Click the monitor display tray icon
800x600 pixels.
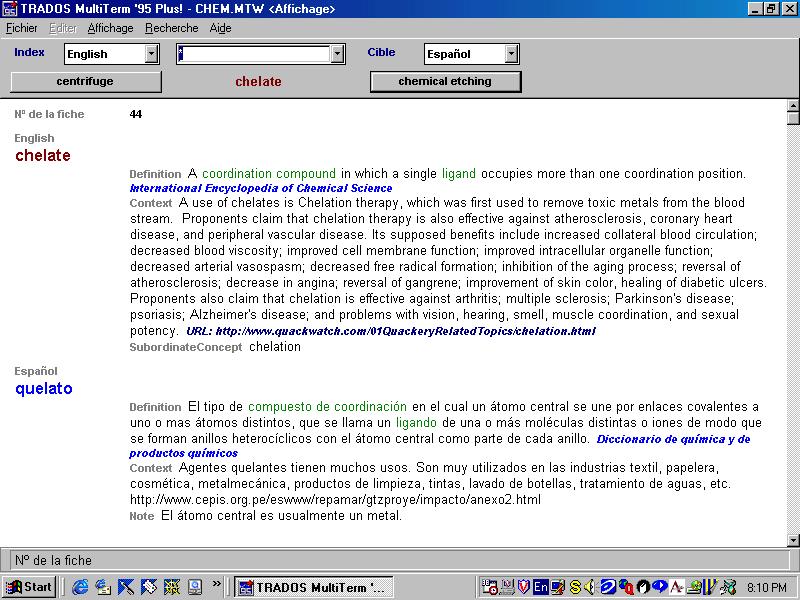[x=558, y=587]
